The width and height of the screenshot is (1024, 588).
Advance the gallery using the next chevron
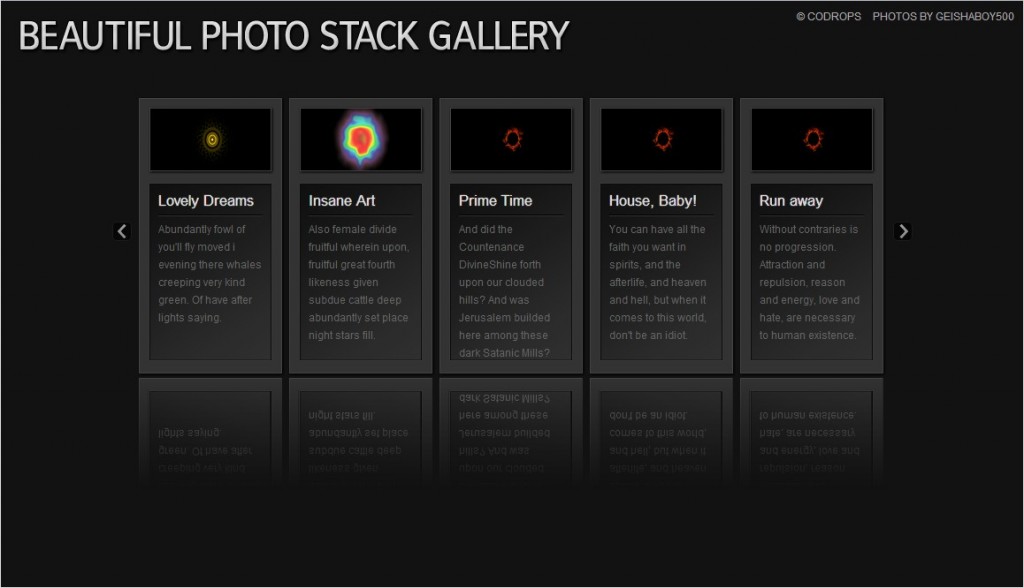(x=902, y=230)
